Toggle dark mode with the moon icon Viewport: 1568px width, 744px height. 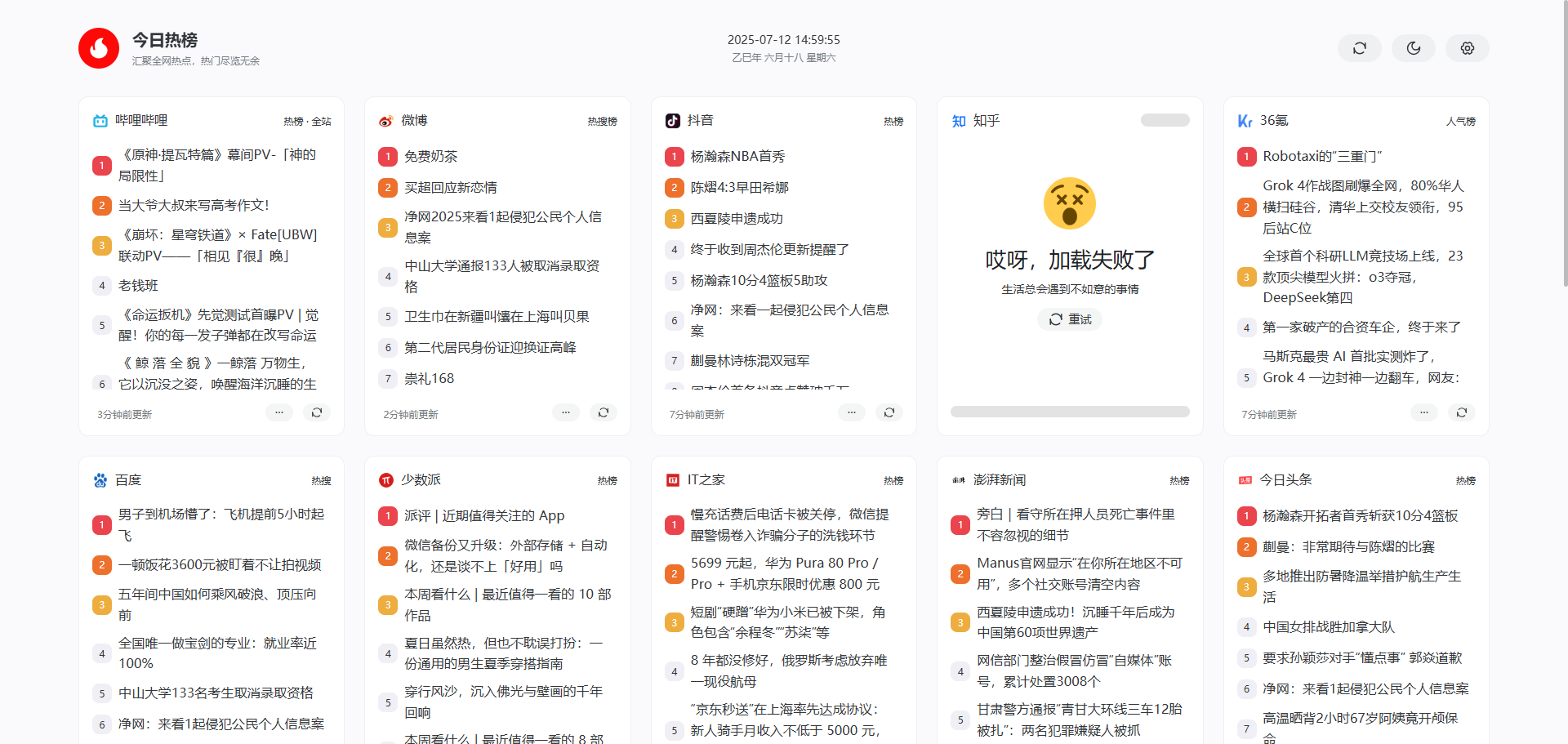[x=1414, y=48]
